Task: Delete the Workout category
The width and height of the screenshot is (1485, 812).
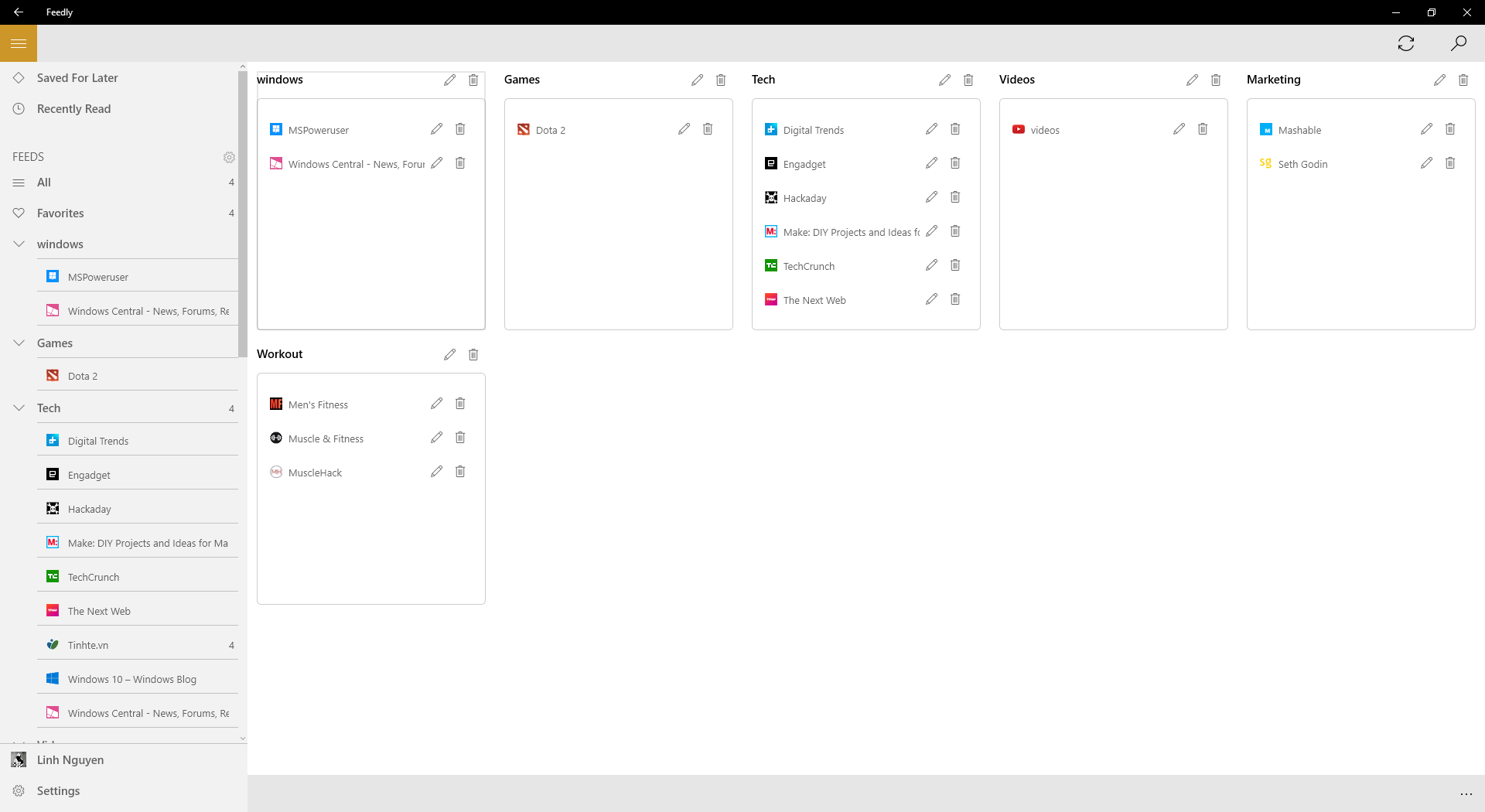Action: (x=473, y=354)
